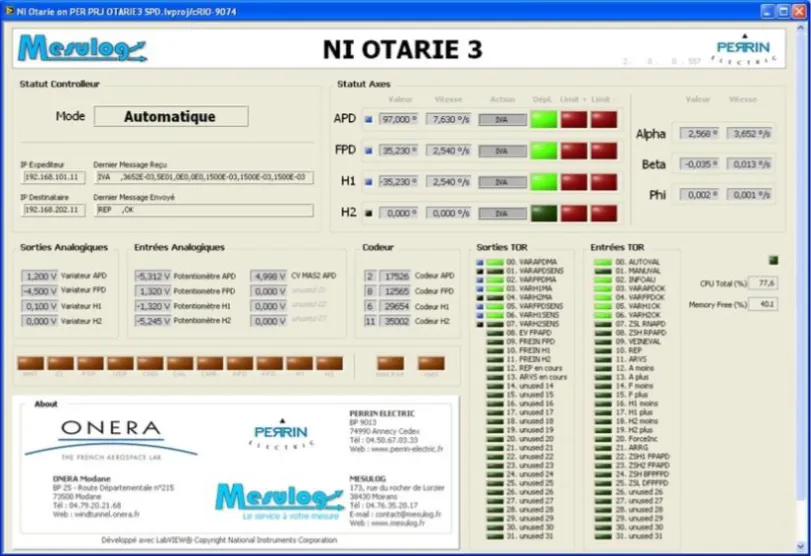Click the Memory Free 40.1 field
The image size is (811, 556).
coord(762,304)
